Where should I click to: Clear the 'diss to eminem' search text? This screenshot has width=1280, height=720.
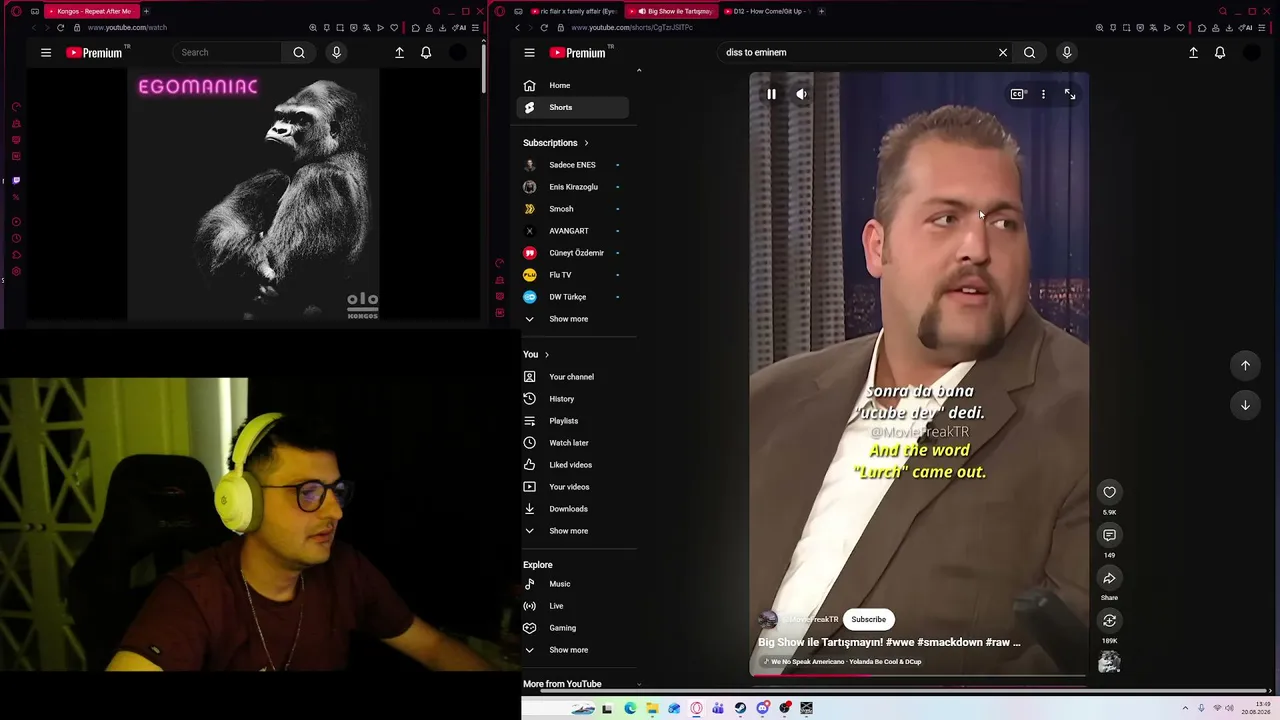tap(1003, 52)
